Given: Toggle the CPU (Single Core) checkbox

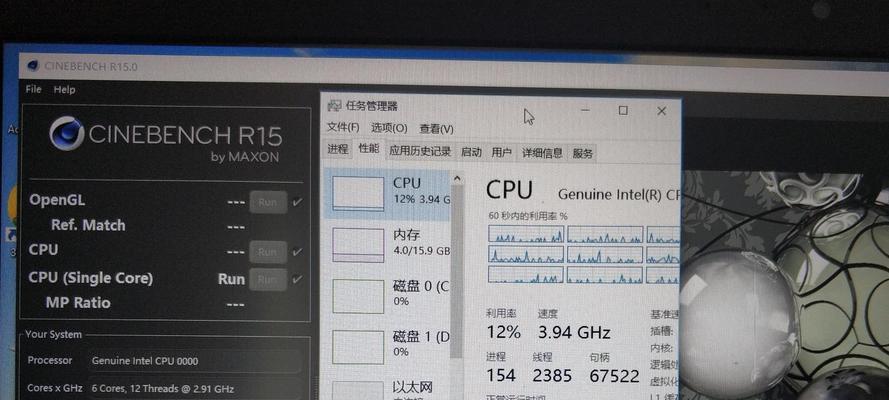Looking at the screenshot, I should 297,279.
